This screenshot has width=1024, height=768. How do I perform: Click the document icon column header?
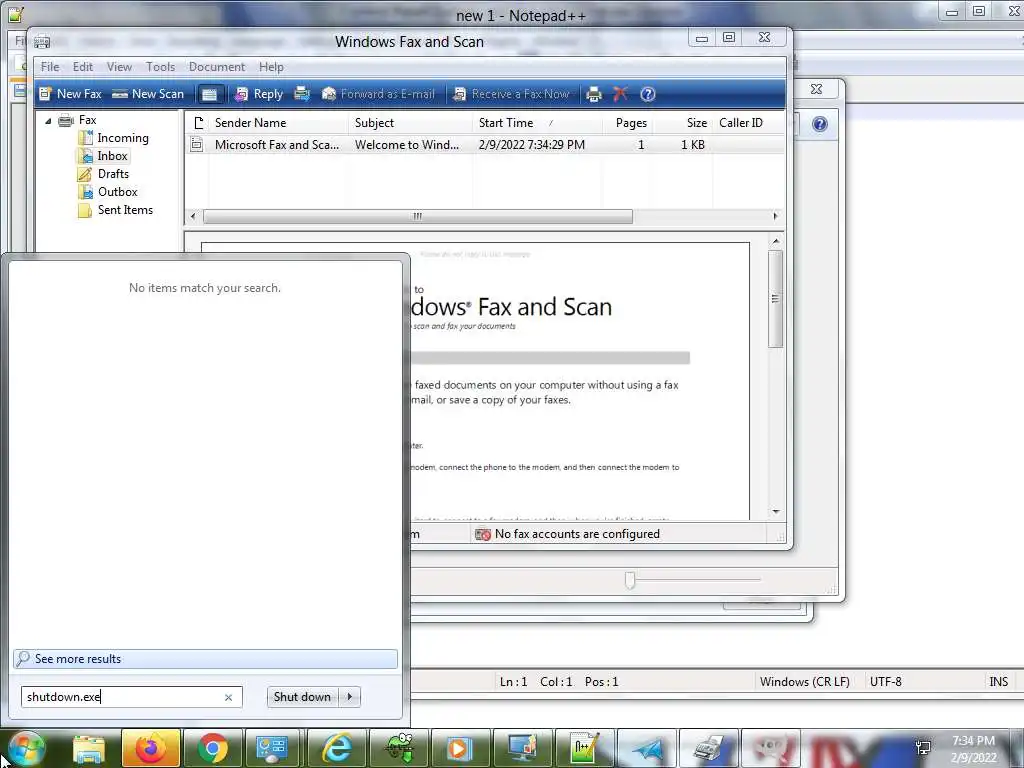pyautogui.click(x=198, y=123)
